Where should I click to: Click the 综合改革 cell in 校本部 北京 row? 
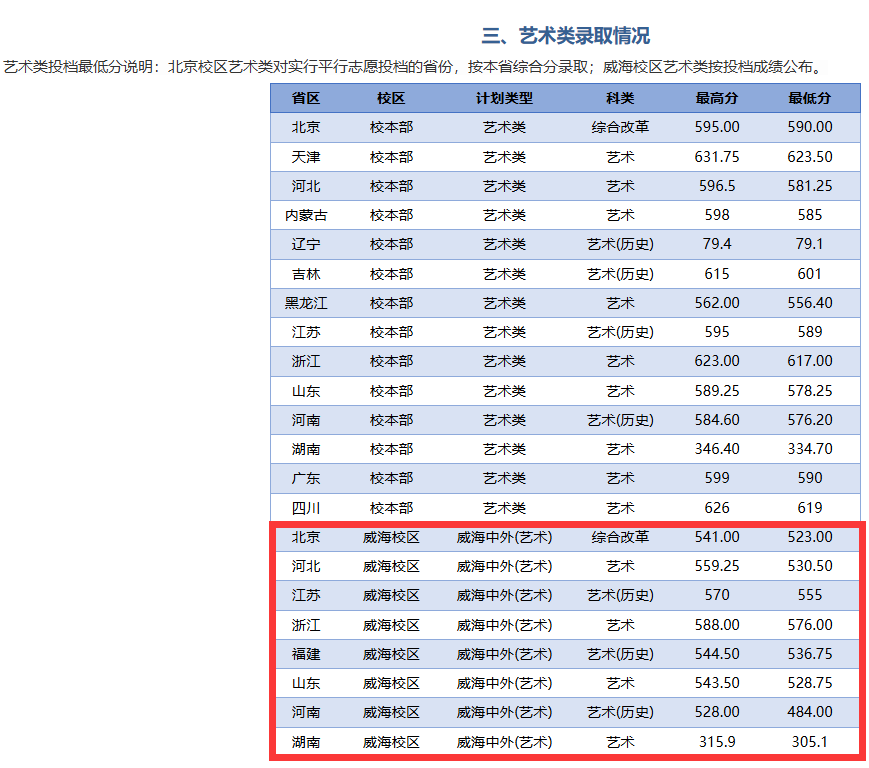pyautogui.click(x=620, y=127)
